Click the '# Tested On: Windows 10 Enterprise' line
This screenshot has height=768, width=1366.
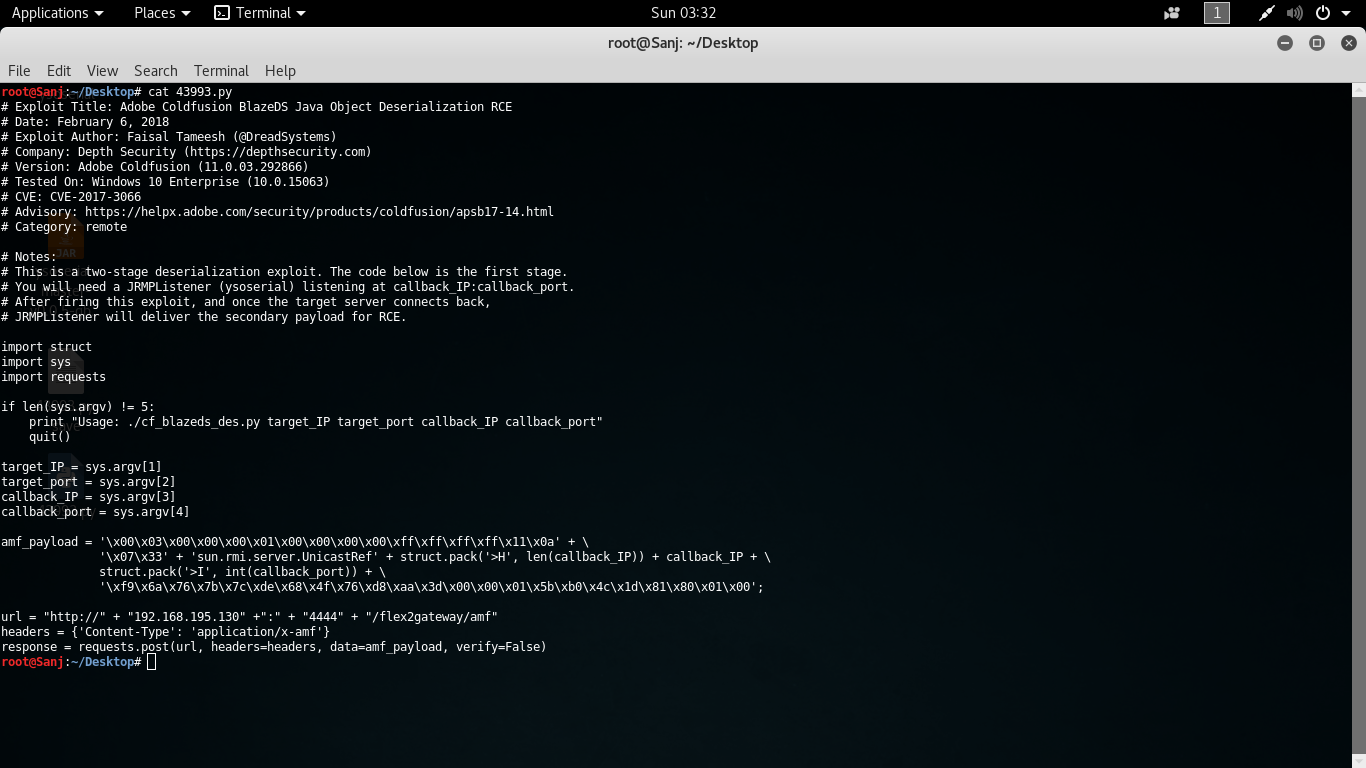pos(165,182)
